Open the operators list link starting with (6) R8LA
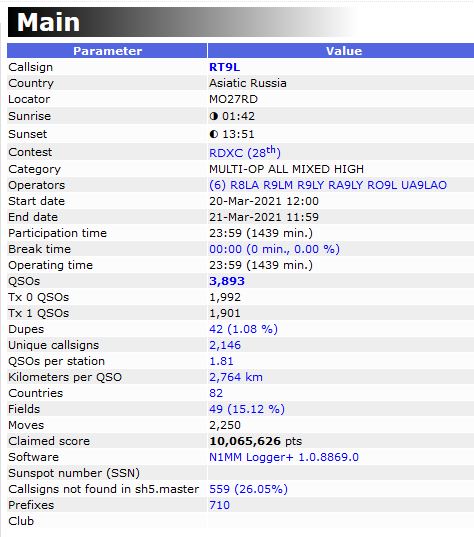 click(328, 185)
